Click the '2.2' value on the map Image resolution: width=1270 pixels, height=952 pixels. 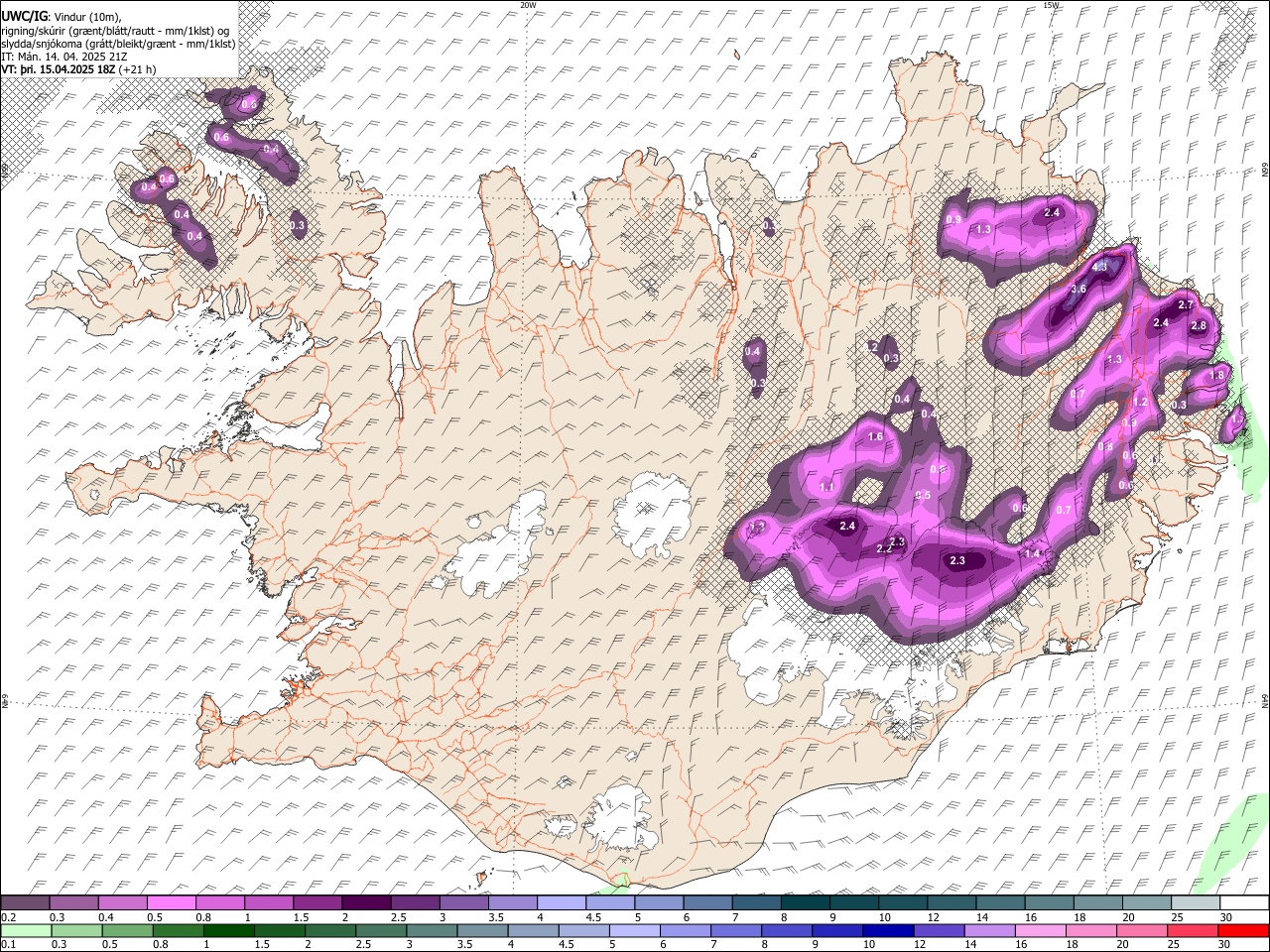[884, 549]
